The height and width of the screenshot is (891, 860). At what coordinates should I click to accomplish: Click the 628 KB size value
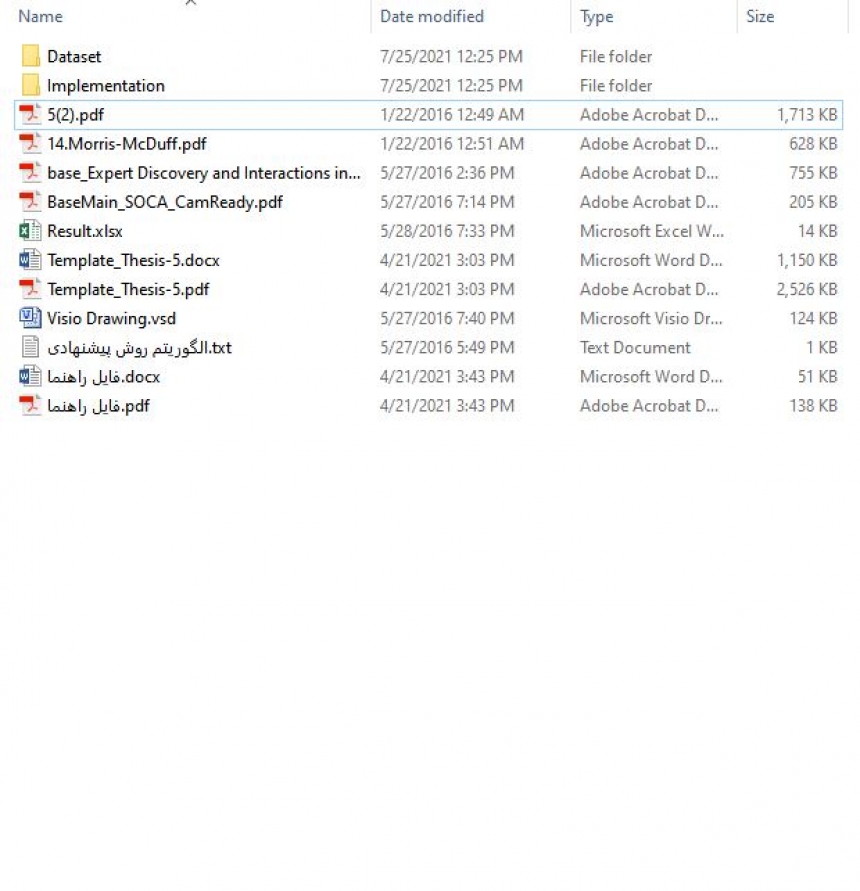click(813, 143)
